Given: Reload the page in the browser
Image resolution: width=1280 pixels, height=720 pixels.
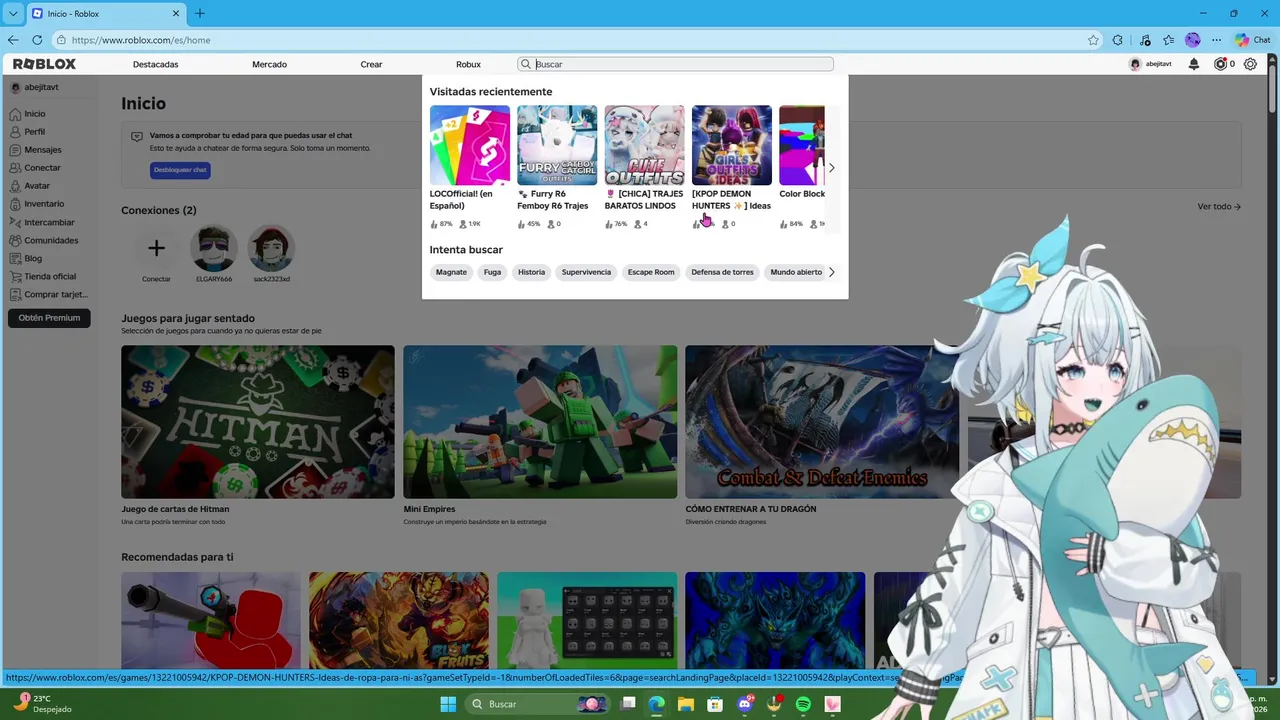Looking at the screenshot, I should (37, 40).
